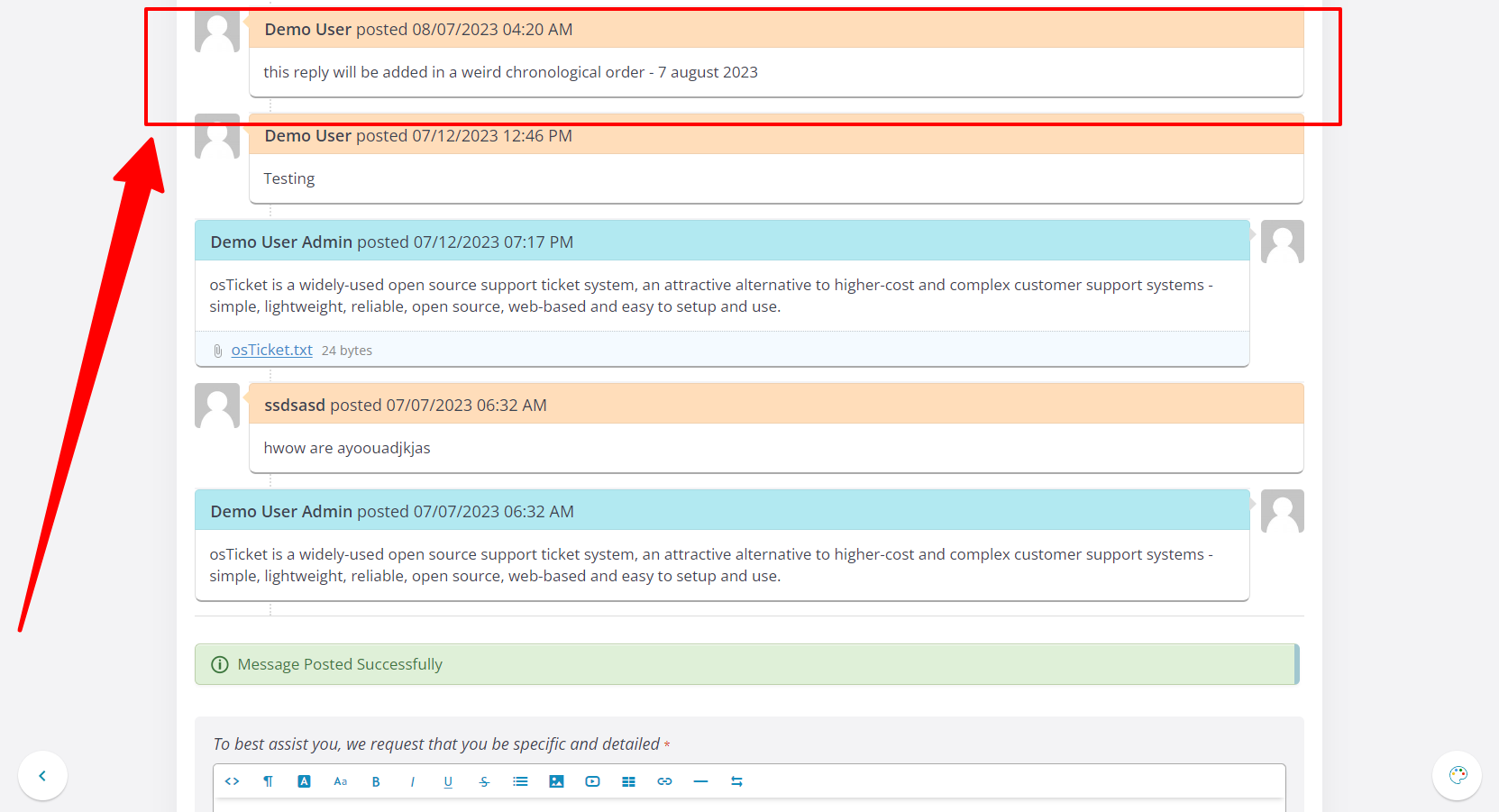This screenshot has height=812, width=1499.
Task: Open font size options in editor
Action: (340, 781)
